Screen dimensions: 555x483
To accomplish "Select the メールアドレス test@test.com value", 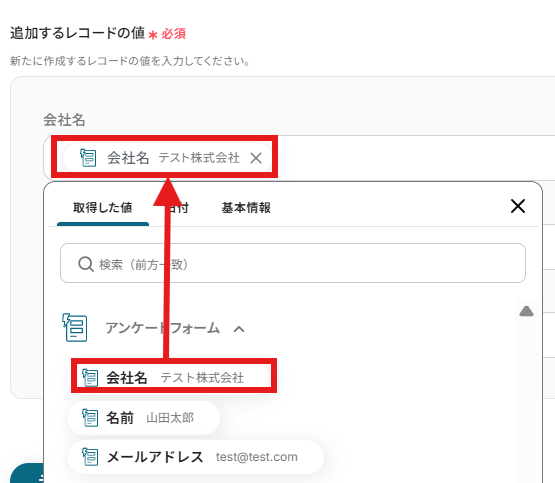I will (x=195, y=457).
